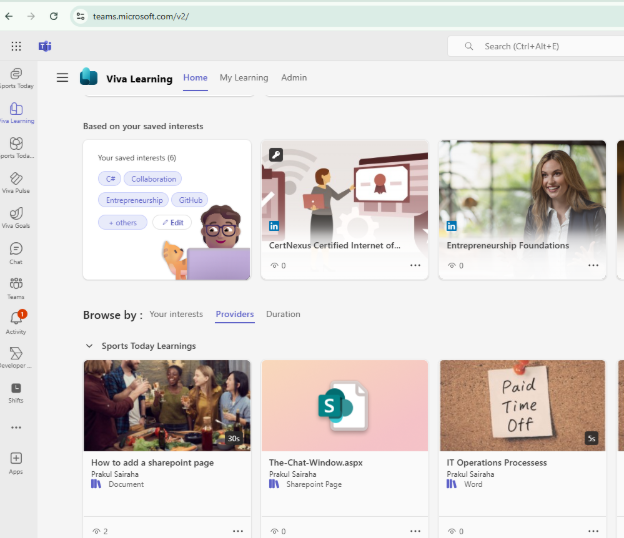
Task: Switch to the Home tab
Action: tap(195, 78)
